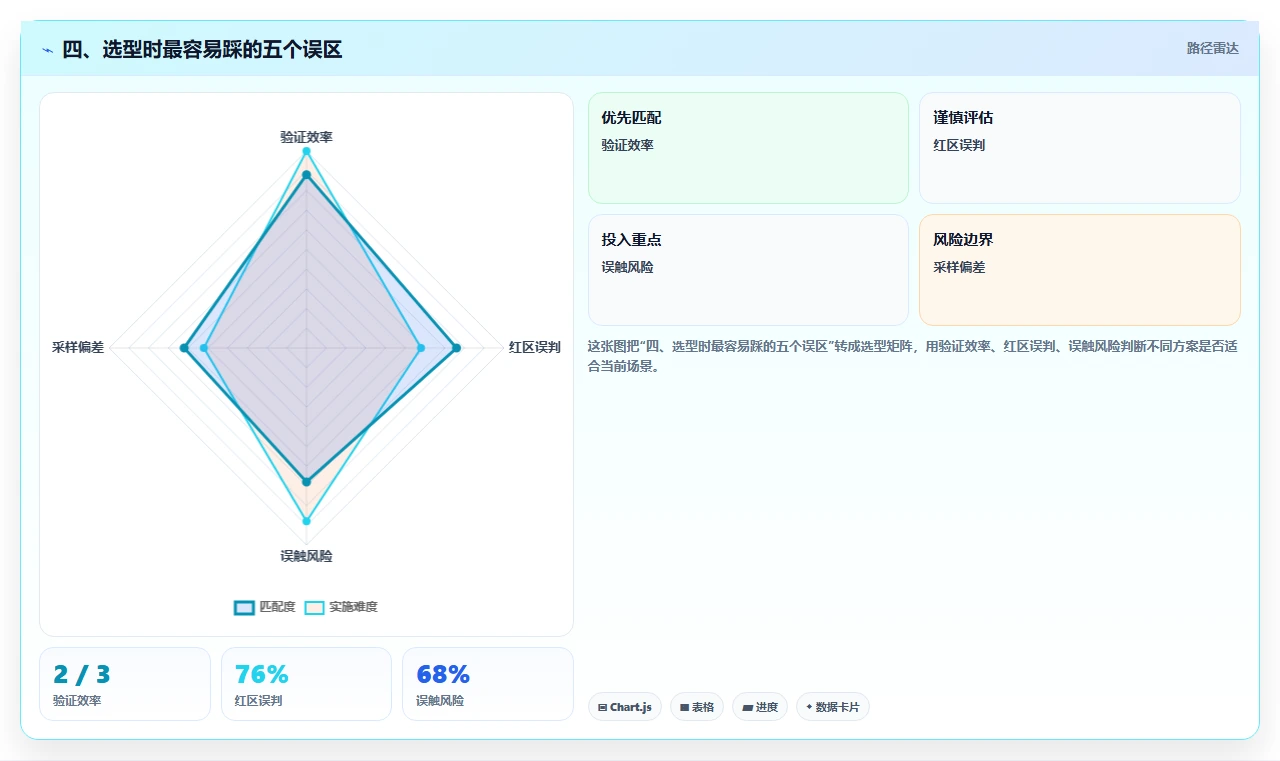Click 误触风险 text in 投入重点 card
This screenshot has width=1280, height=761.
click(627, 268)
